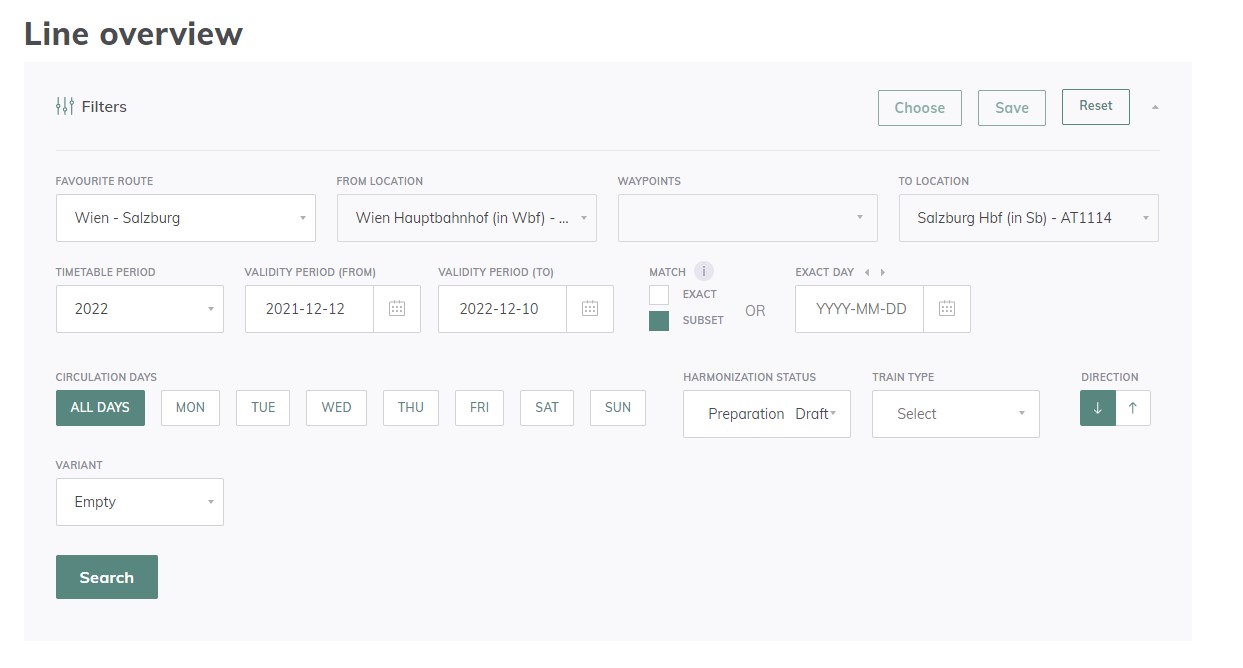Toggle the MON circulation day

190,408
